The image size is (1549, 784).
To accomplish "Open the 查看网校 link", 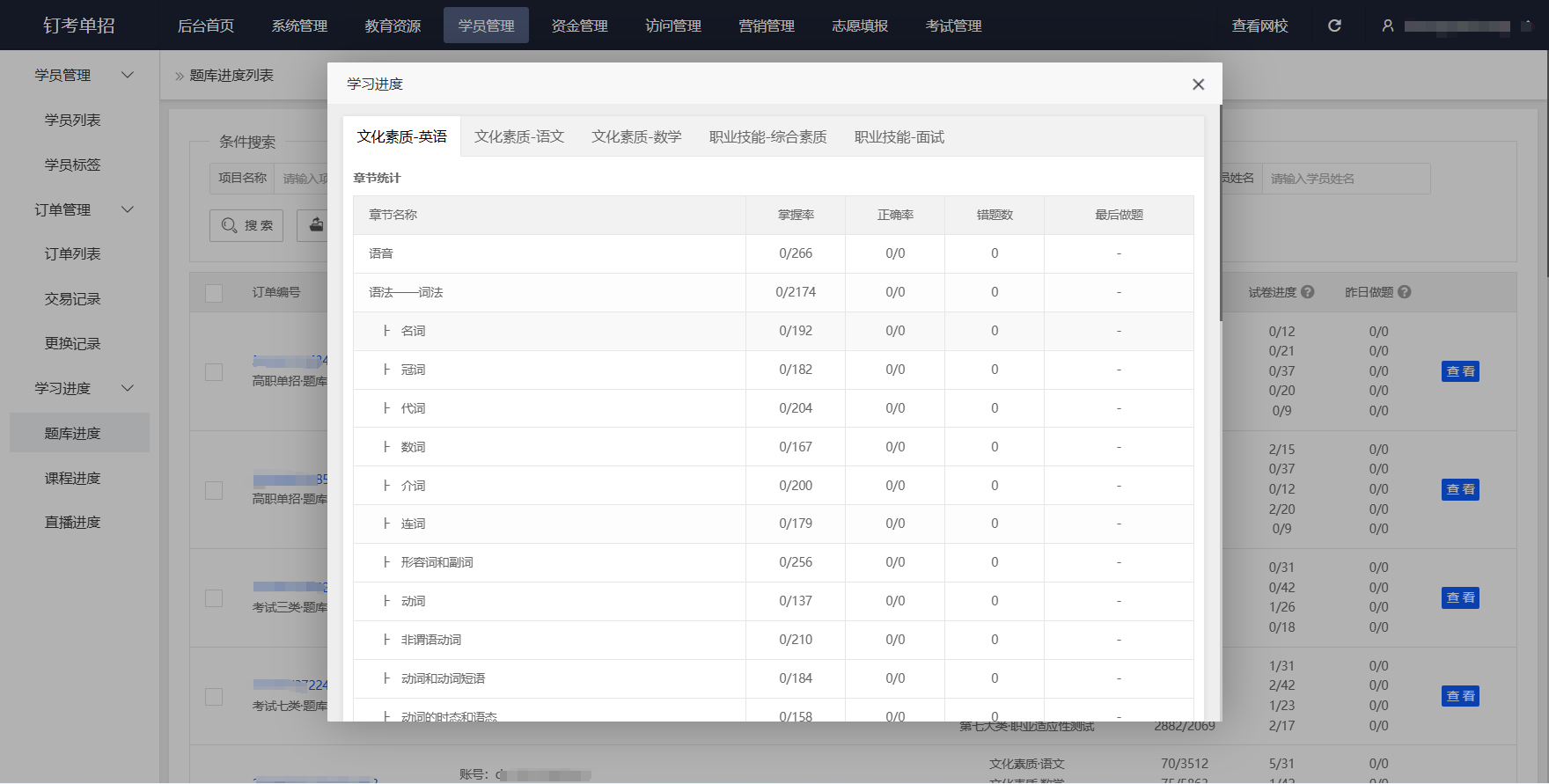I will click(1259, 26).
